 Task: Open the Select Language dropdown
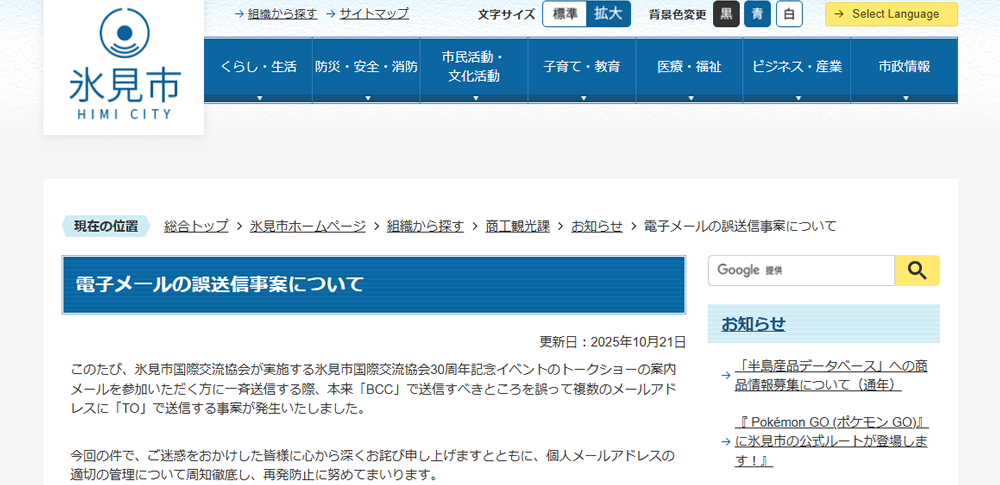tap(891, 14)
